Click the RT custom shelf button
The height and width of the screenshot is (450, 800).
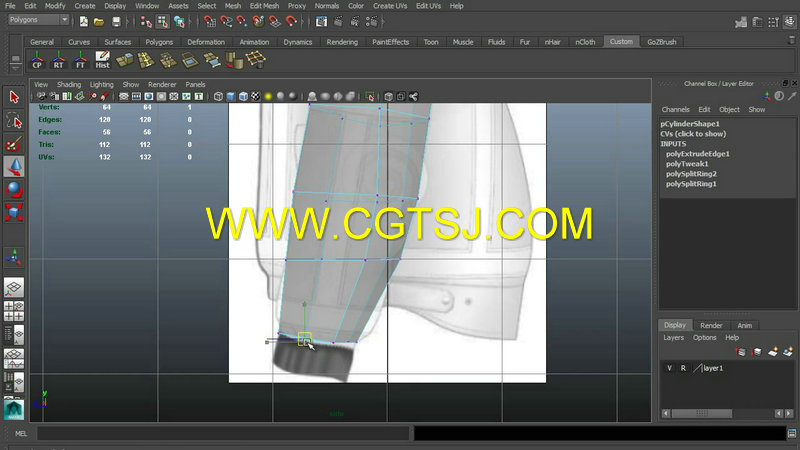[x=59, y=60]
